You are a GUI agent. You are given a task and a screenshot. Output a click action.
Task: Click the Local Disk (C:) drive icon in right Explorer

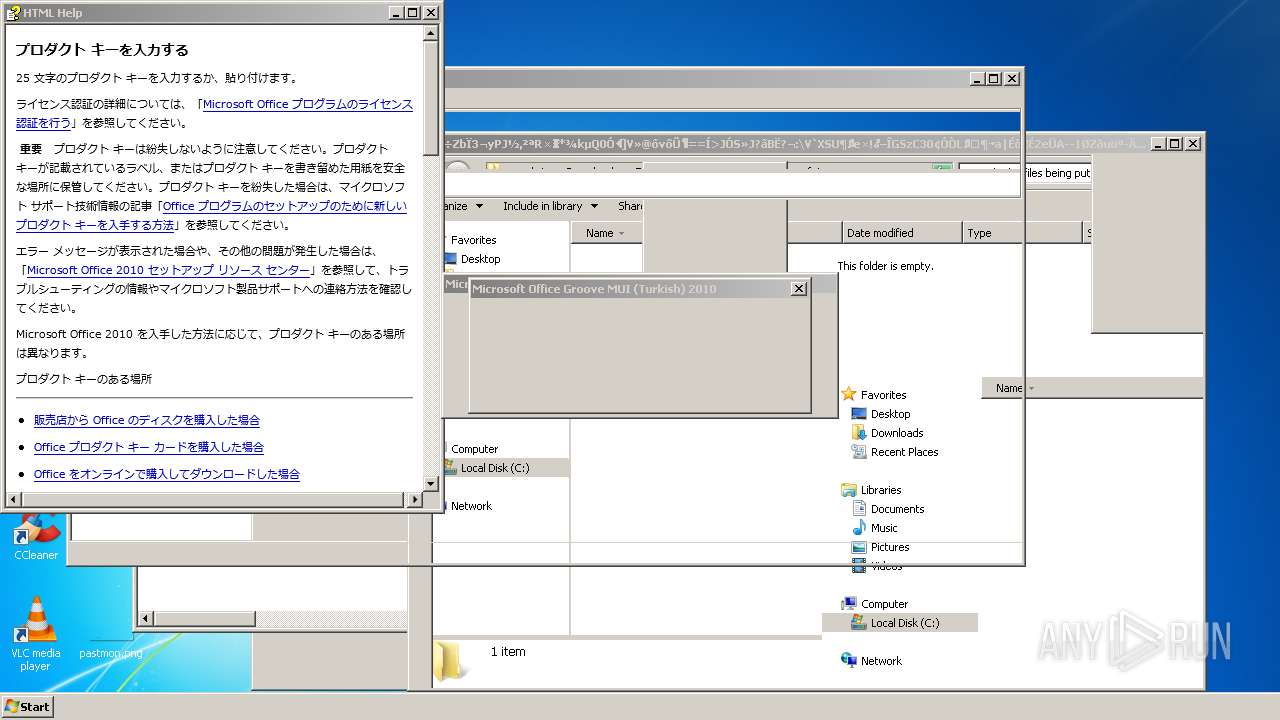(x=859, y=623)
